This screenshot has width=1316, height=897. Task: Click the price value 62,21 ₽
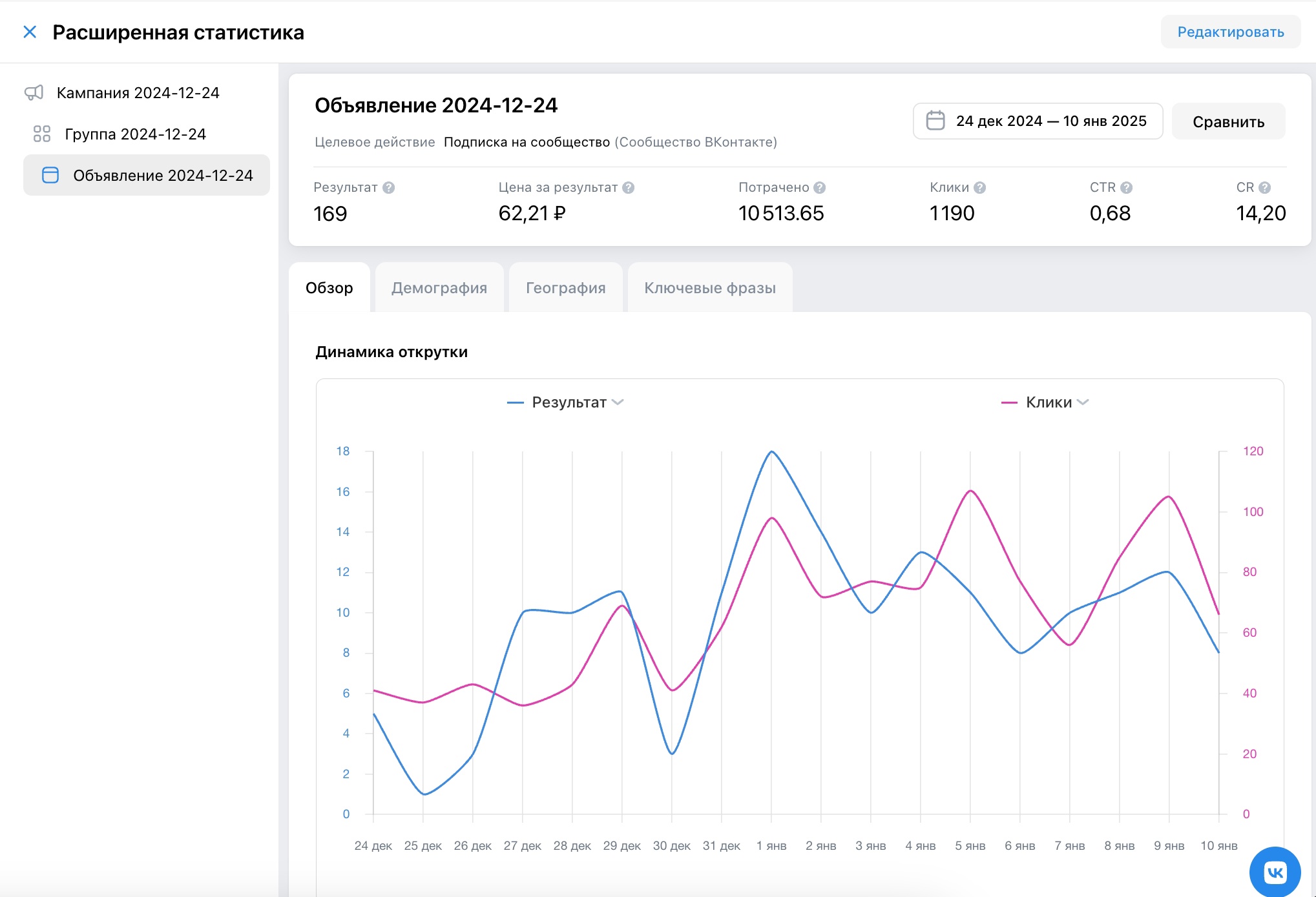pyautogui.click(x=532, y=213)
